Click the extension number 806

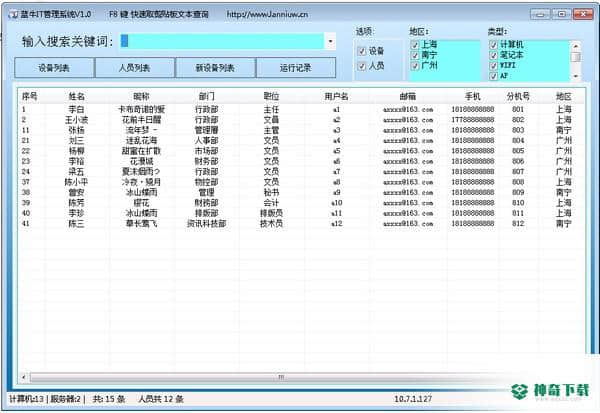(518, 161)
